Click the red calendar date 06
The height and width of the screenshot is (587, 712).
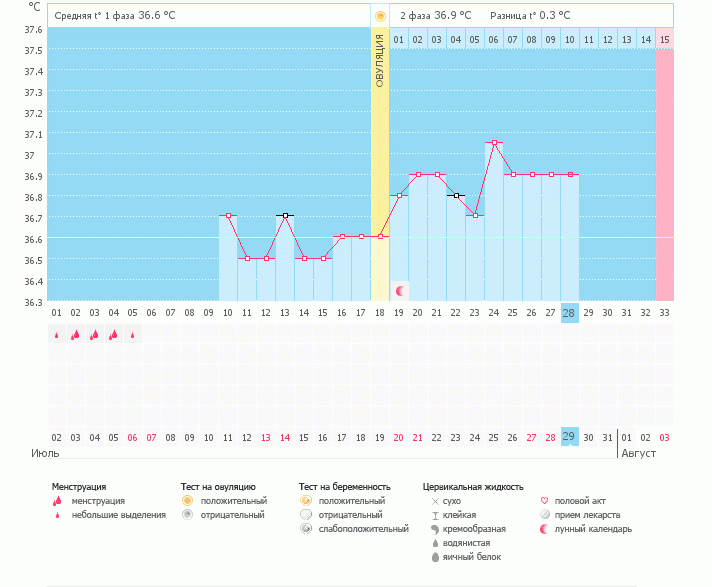132,438
